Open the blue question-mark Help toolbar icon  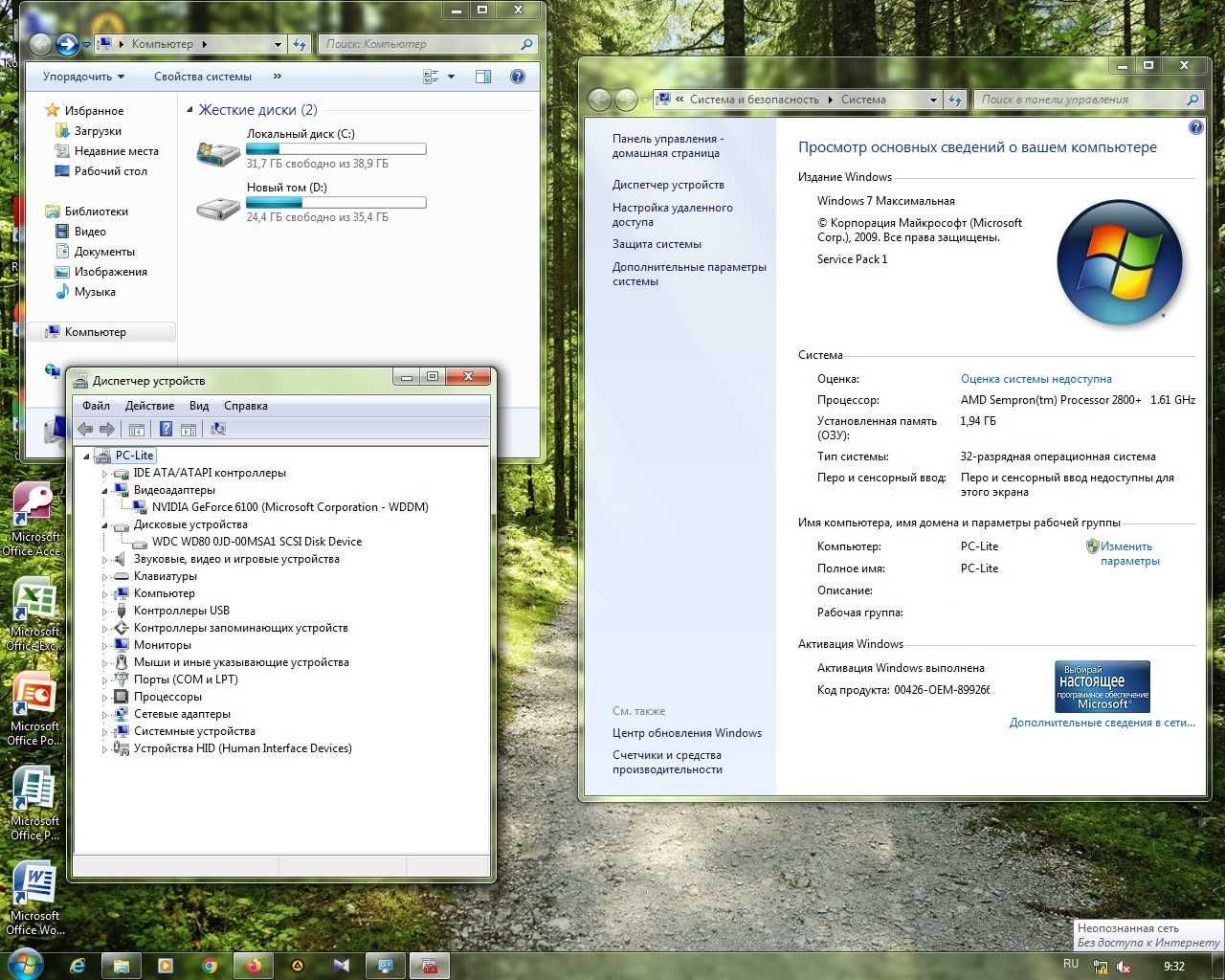click(166, 429)
